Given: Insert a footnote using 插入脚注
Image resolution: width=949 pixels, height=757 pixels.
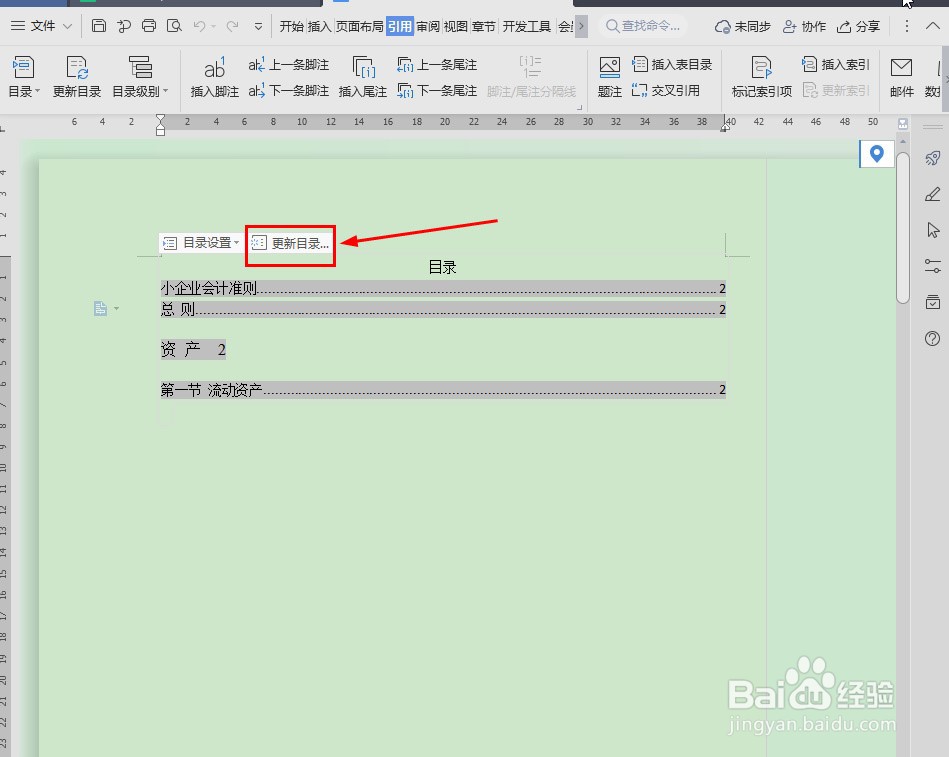Looking at the screenshot, I should click(x=214, y=90).
